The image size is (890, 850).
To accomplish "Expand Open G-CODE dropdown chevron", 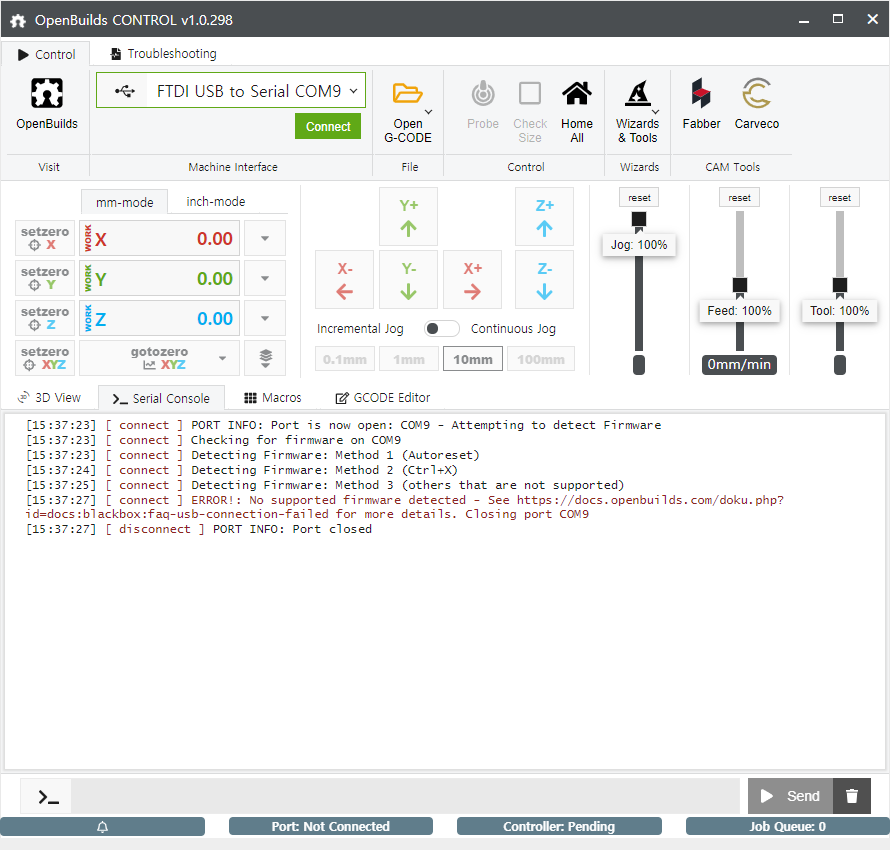I will (x=429, y=112).
